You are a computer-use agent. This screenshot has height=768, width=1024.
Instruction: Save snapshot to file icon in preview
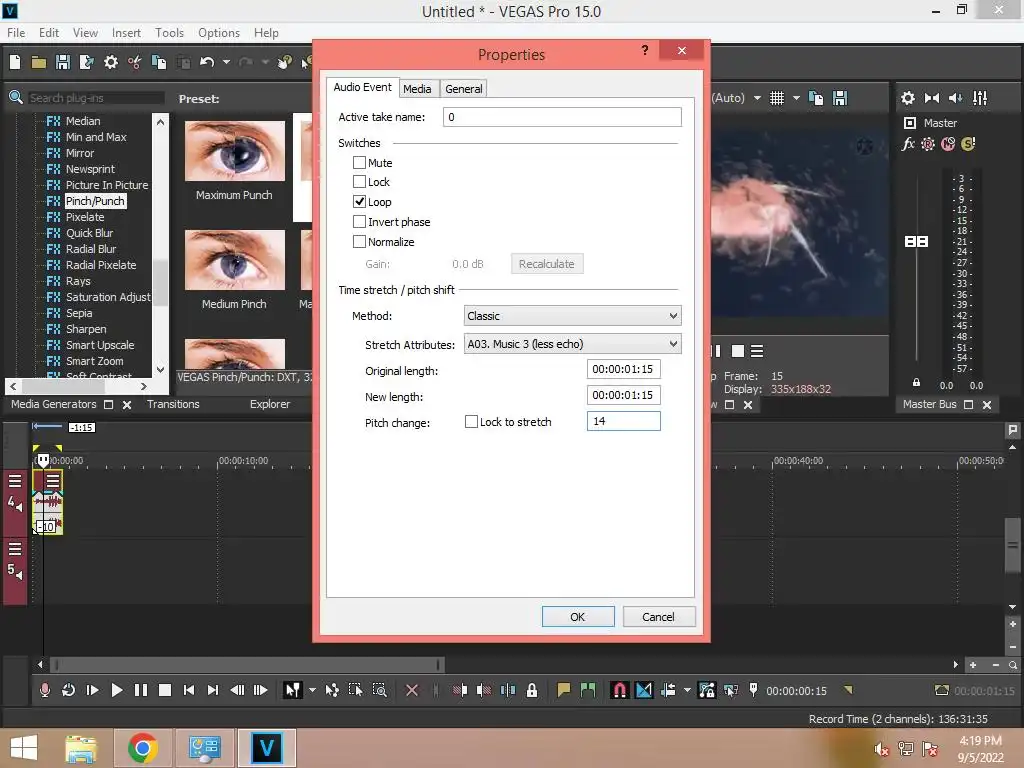(840, 98)
